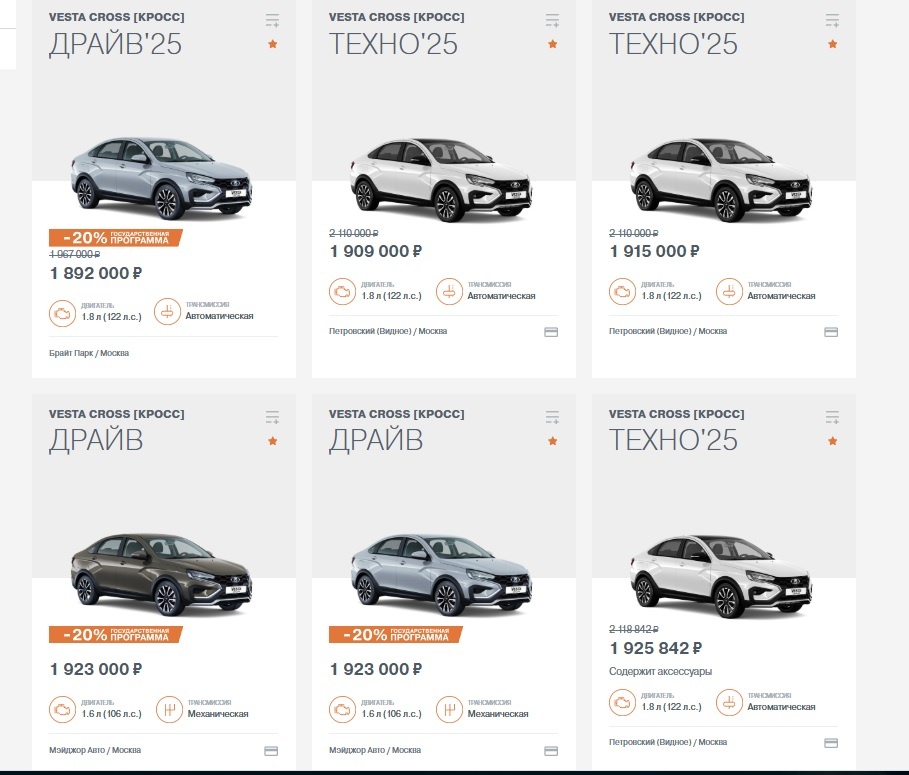
Task: Click manual gearbox icon on silver 1 923 000 ₽ ДРАЙВ
Action: tap(449, 709)
